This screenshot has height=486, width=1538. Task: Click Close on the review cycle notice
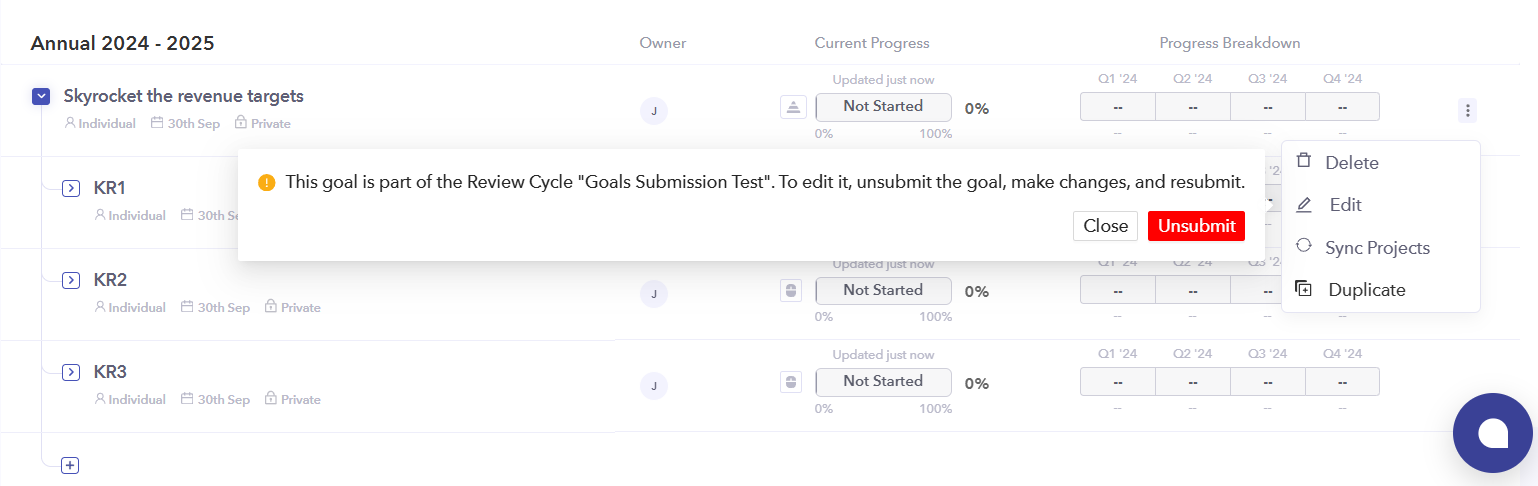pyautogui.click(x=1105, y=226)
